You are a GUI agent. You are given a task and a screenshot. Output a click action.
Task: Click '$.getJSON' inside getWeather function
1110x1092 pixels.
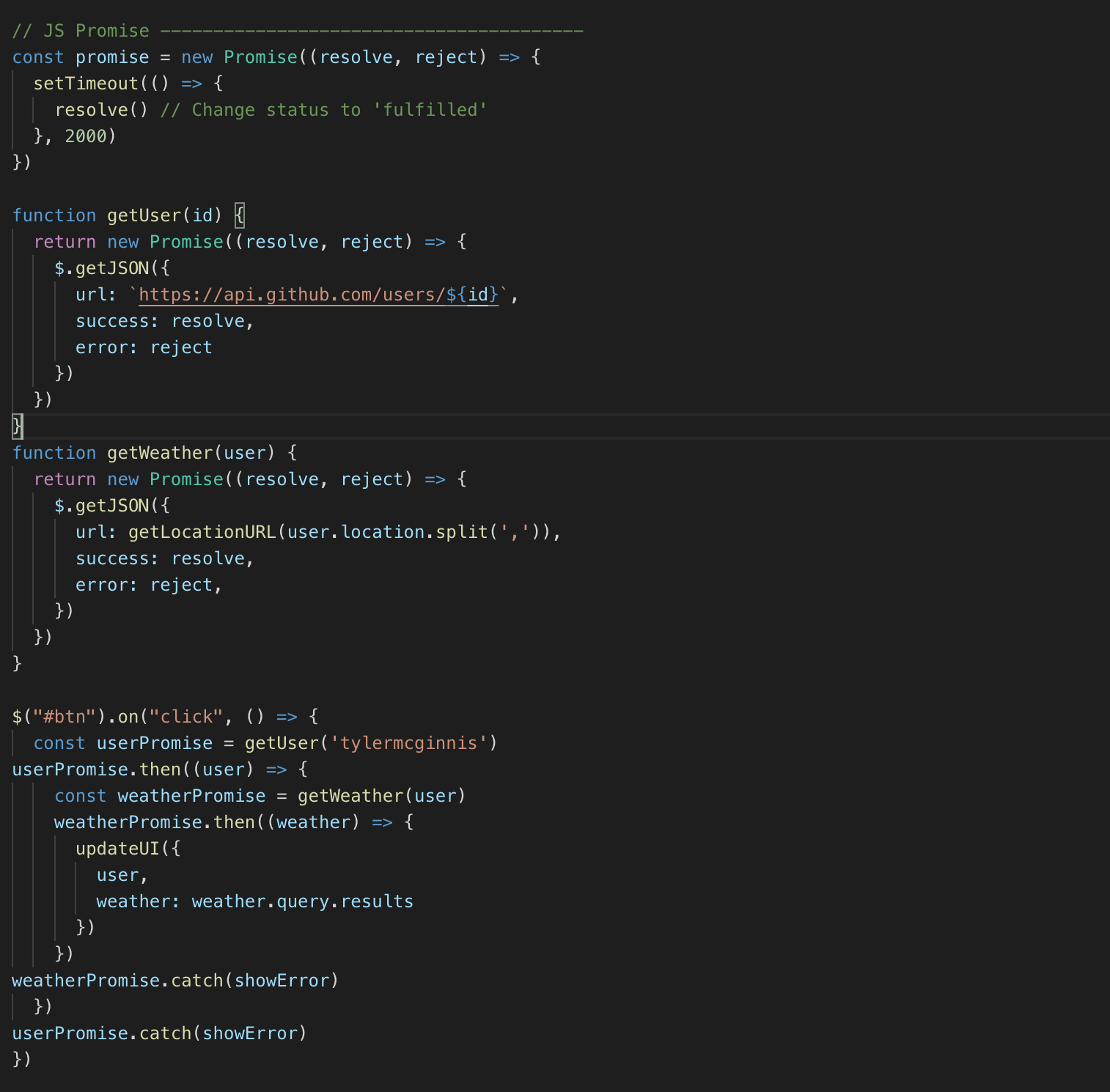click(102, 506)
